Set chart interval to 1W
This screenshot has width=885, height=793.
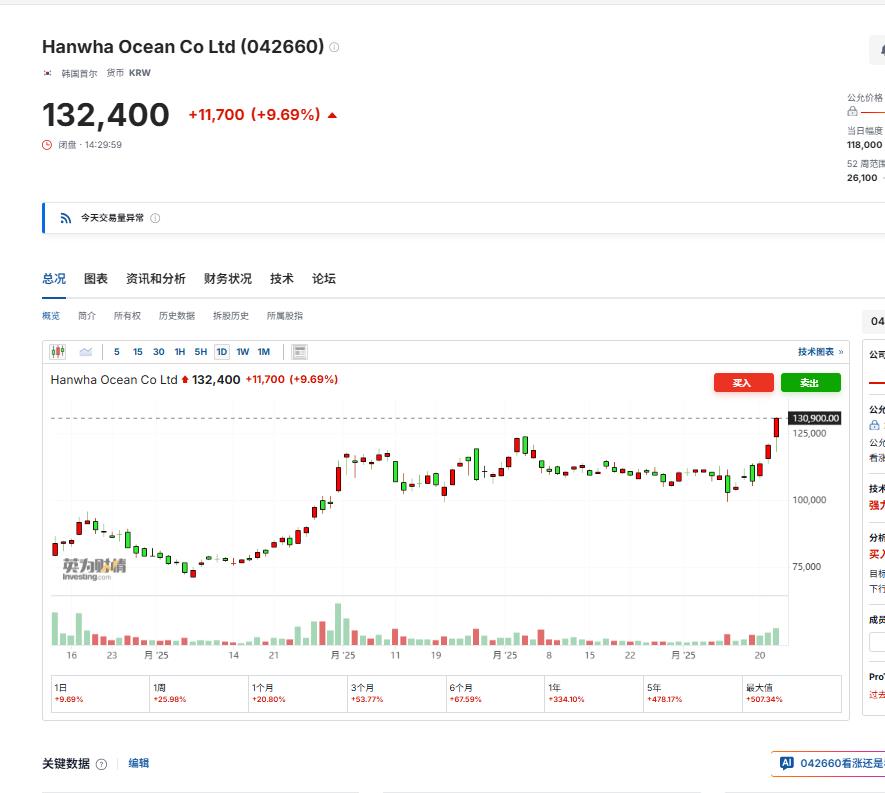pyautogui.click(x=243, y=352)
